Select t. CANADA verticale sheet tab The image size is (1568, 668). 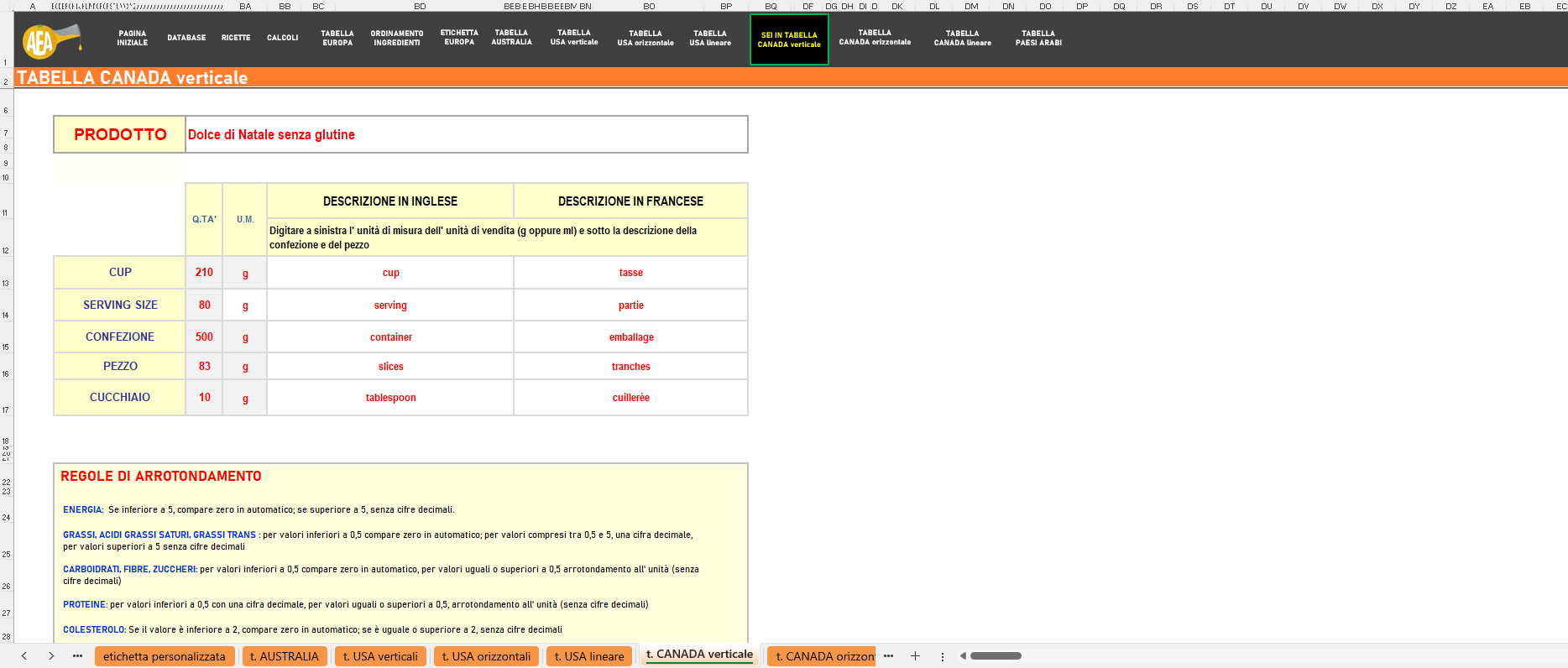point(700,655)
